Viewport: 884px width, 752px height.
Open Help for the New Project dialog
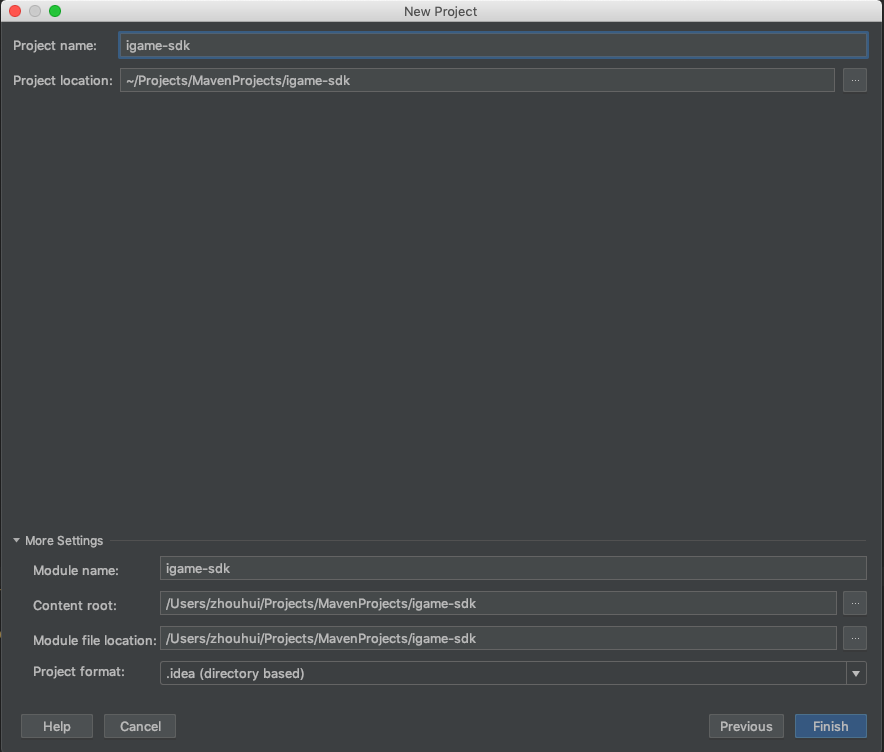click(x=57, y=726)
